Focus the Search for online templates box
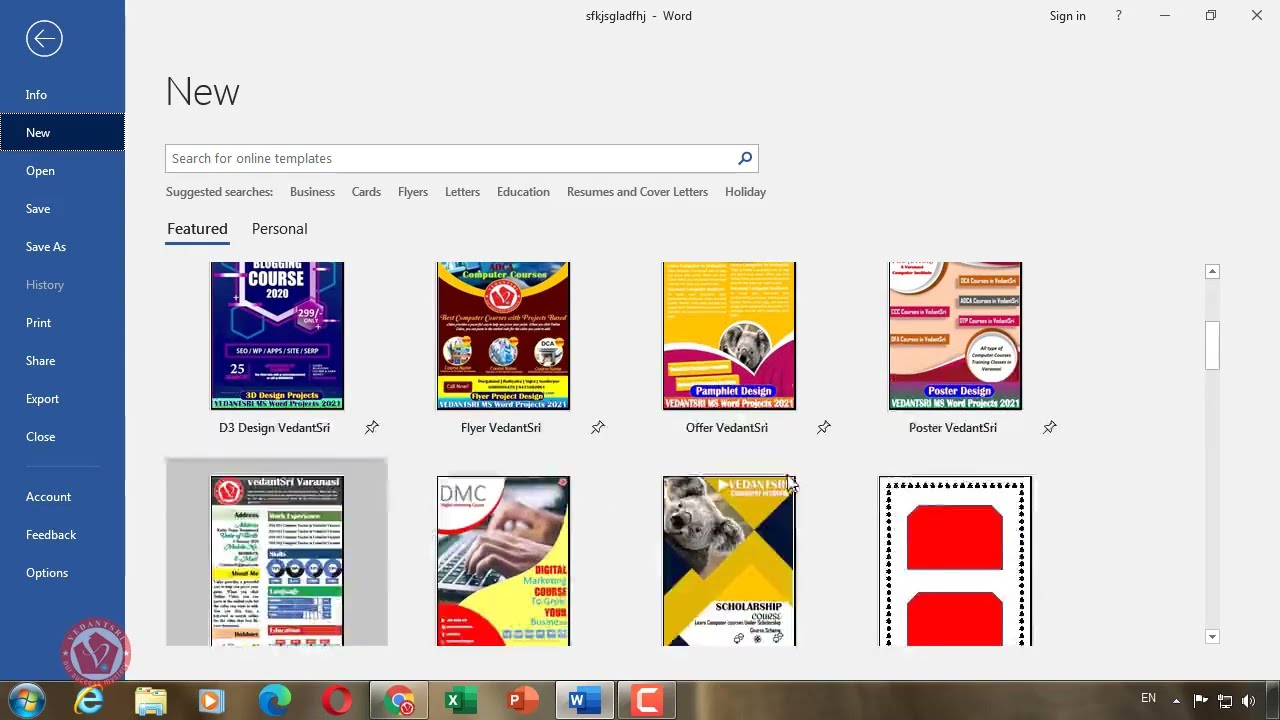1280x720 pixels. (450, 158)
